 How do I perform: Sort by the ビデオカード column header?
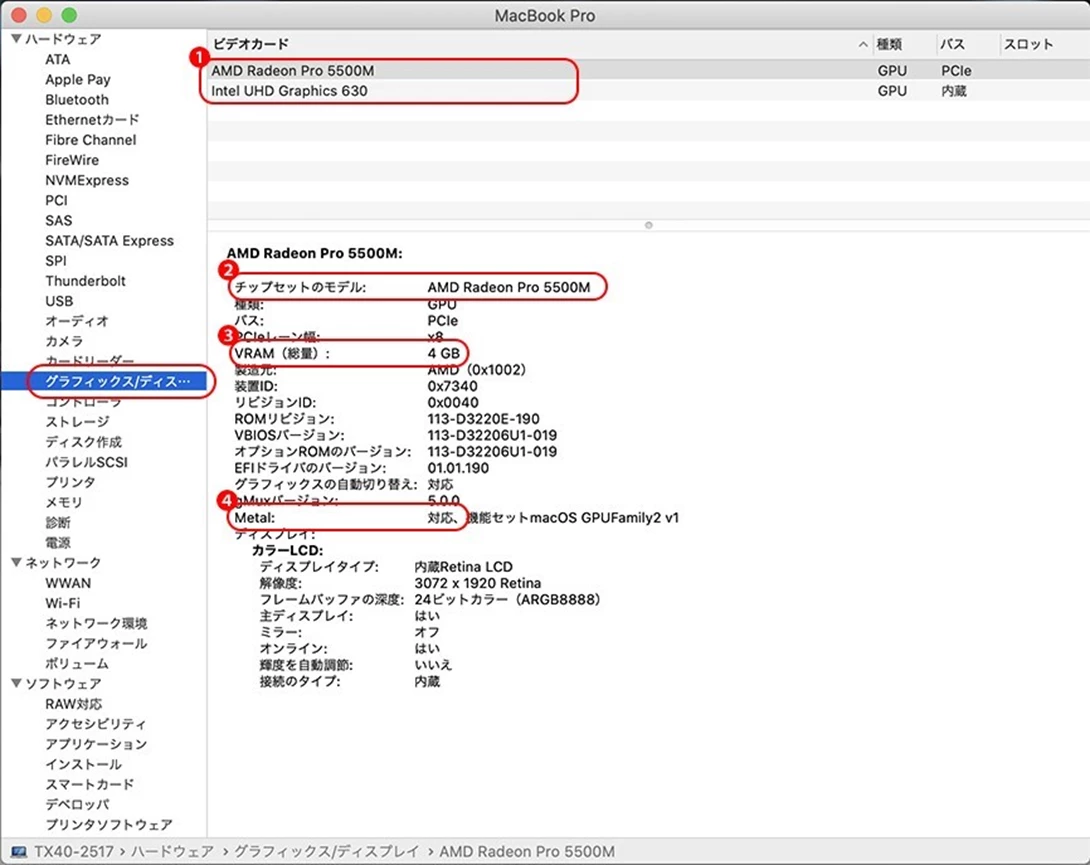click(x=251, y=44)
